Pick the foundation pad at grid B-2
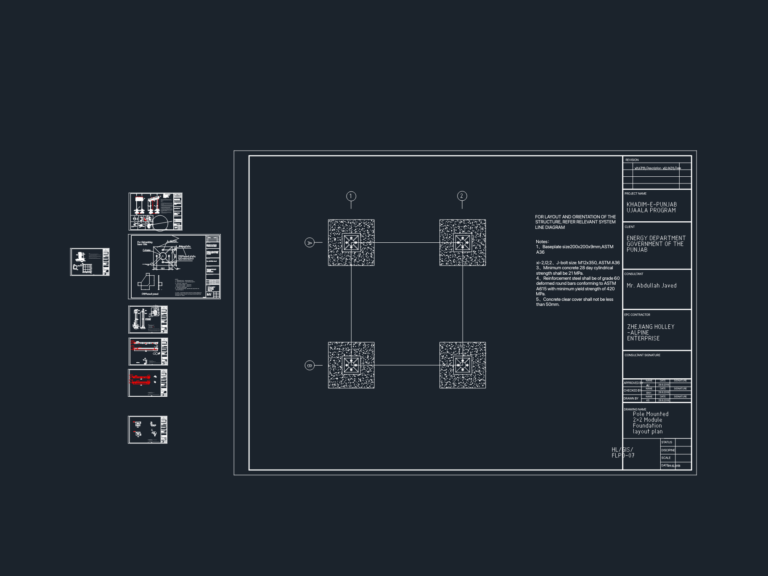 (462, 365)
